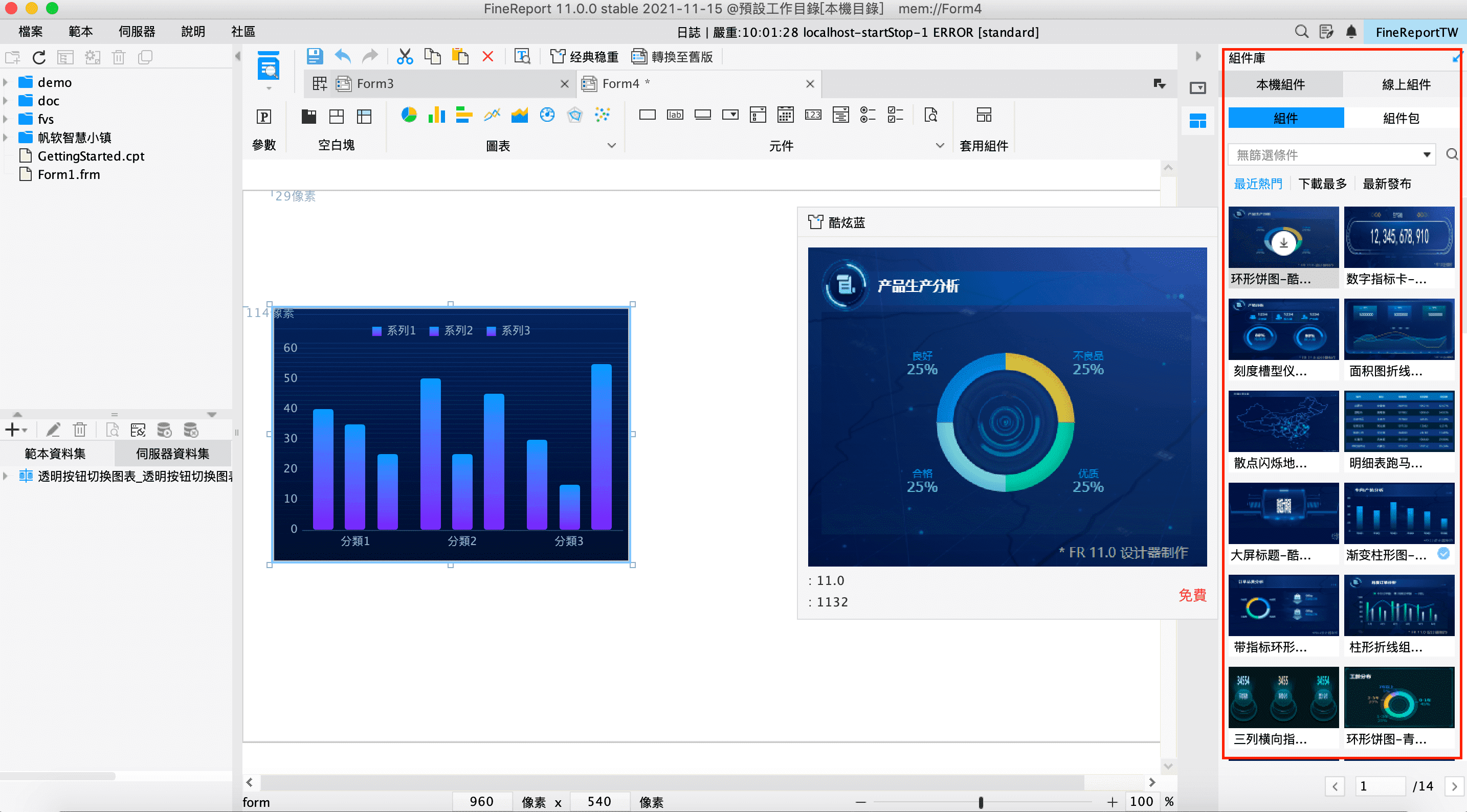Click the refresh icon in the file panel
Screen dimensions: 1467x812
(x=39, y=57)
